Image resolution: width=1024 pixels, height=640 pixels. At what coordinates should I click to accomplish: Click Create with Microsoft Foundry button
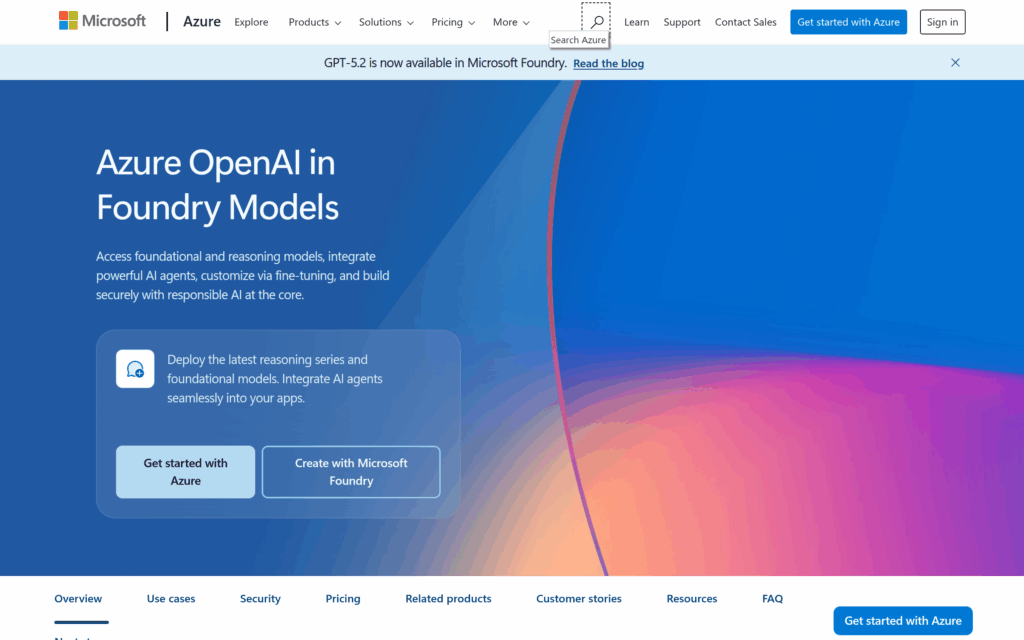click(351, 472)
